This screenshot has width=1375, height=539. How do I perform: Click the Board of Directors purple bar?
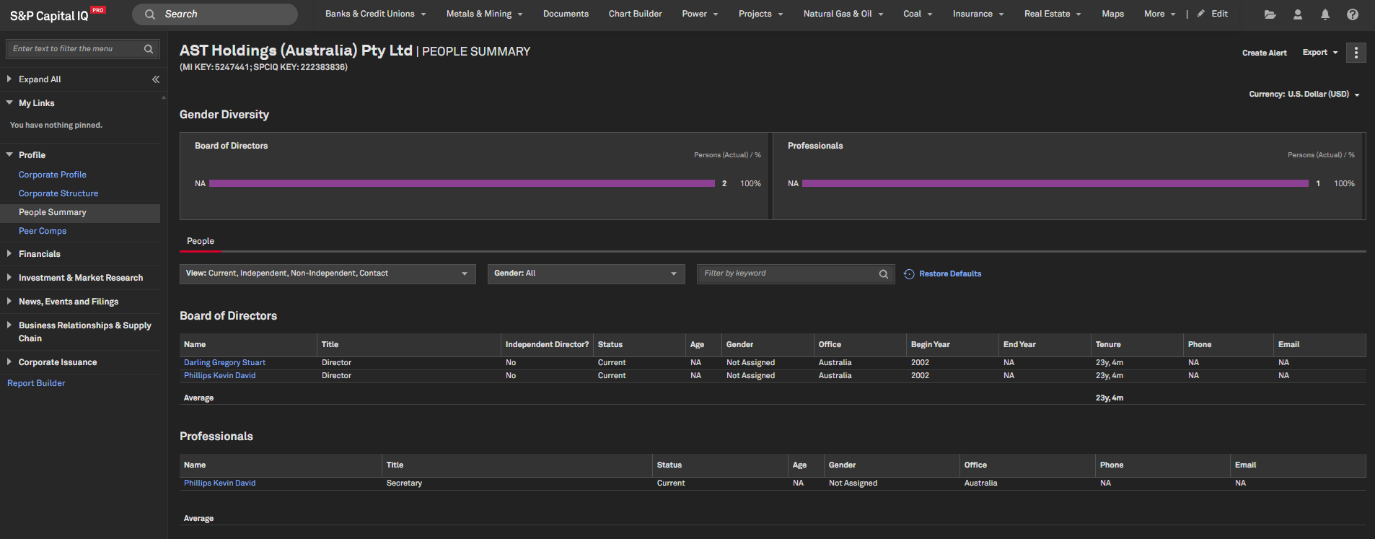[x=462, y=184]
